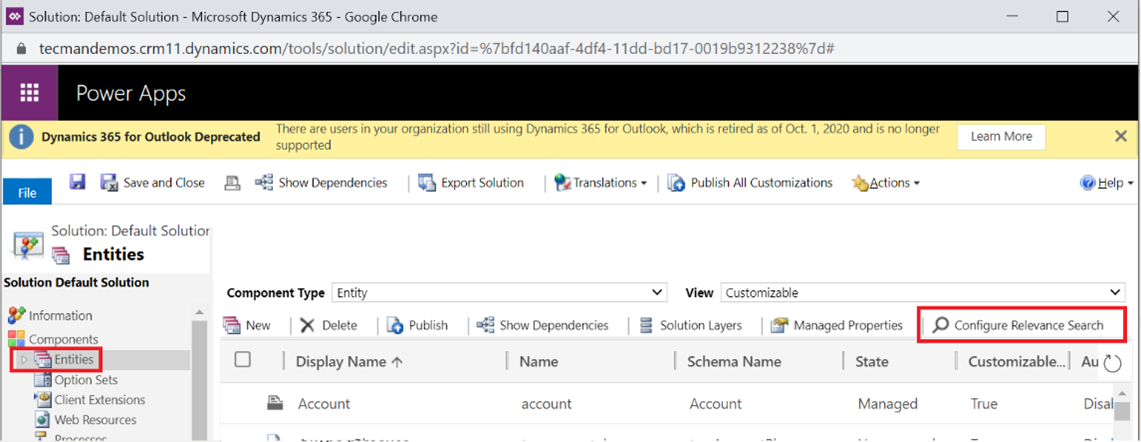The width and height of the screenshot is (1141, 442).
Task: Click the Learn More button
Action: [x=1001, y=136]
